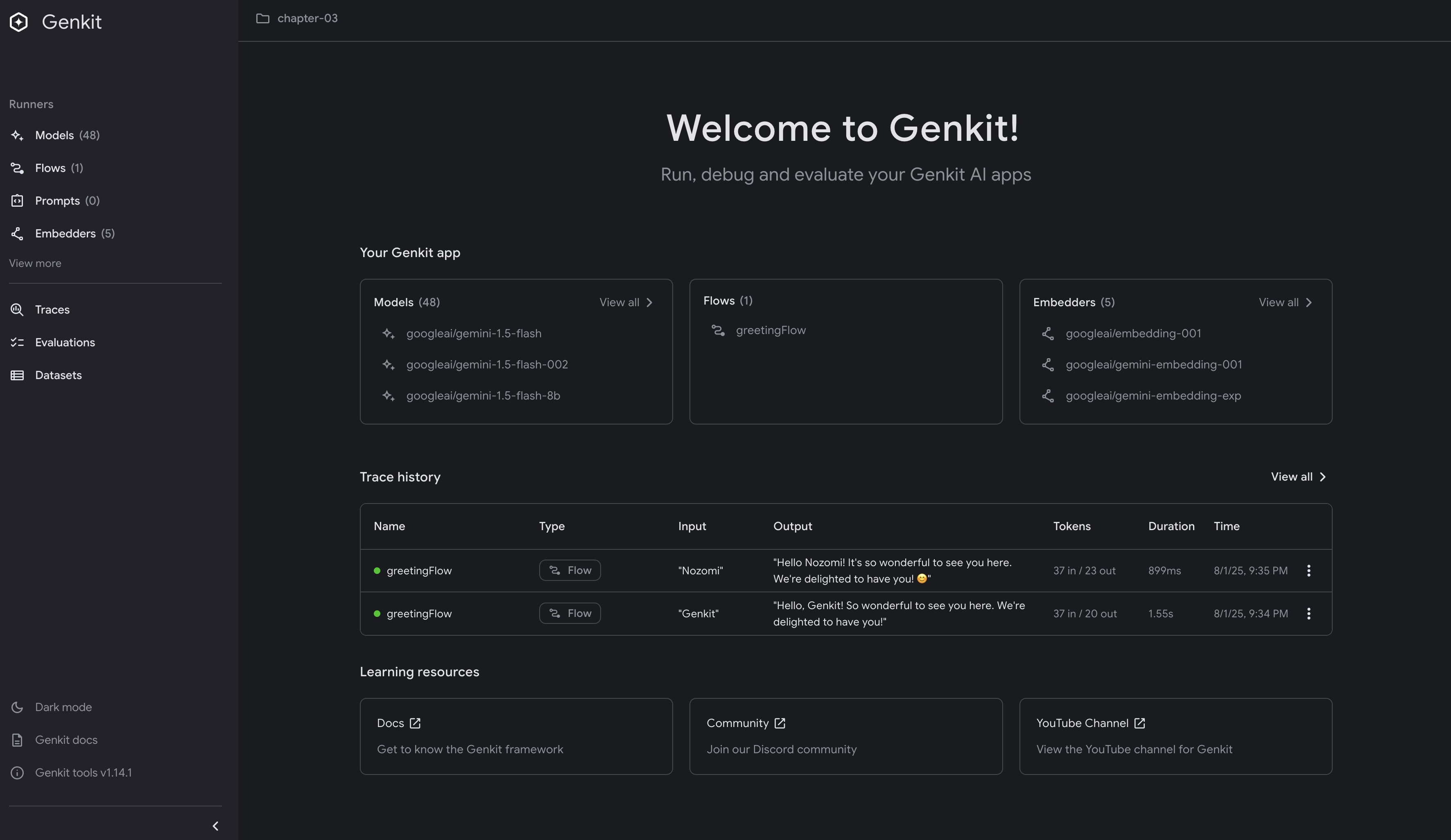This screenshot has height=840, width=1451.
Task: Click the 899ms duration cell
Action: pos(1164,571)
